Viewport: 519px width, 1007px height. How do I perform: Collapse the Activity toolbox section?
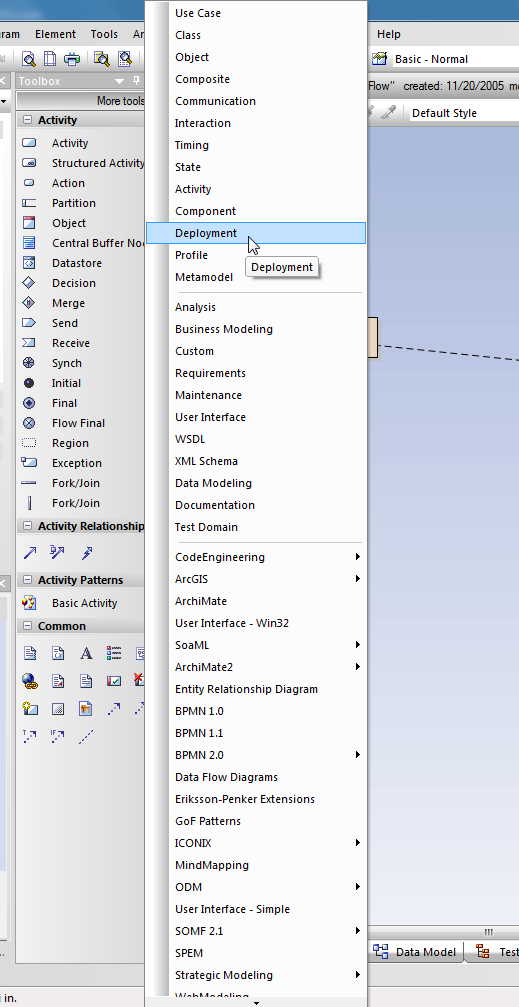28,120
